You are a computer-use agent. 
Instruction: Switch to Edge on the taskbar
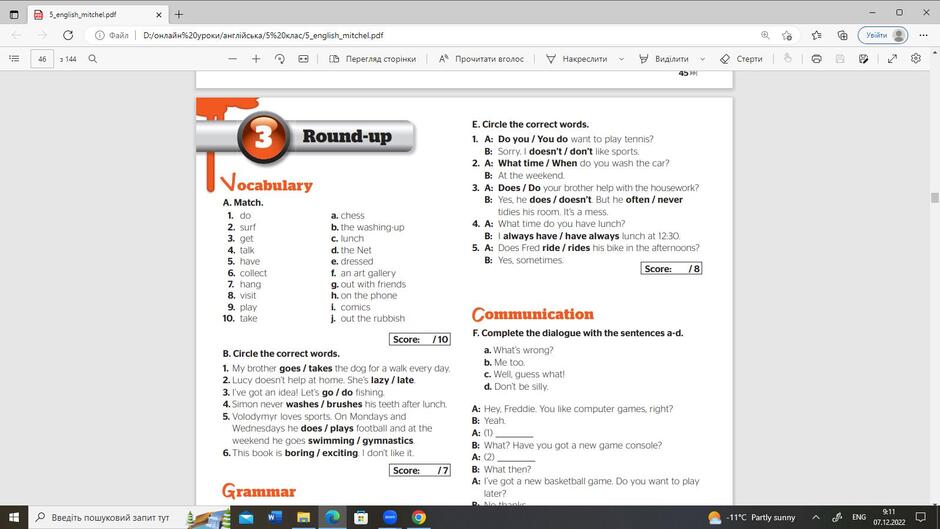[332, 518]
